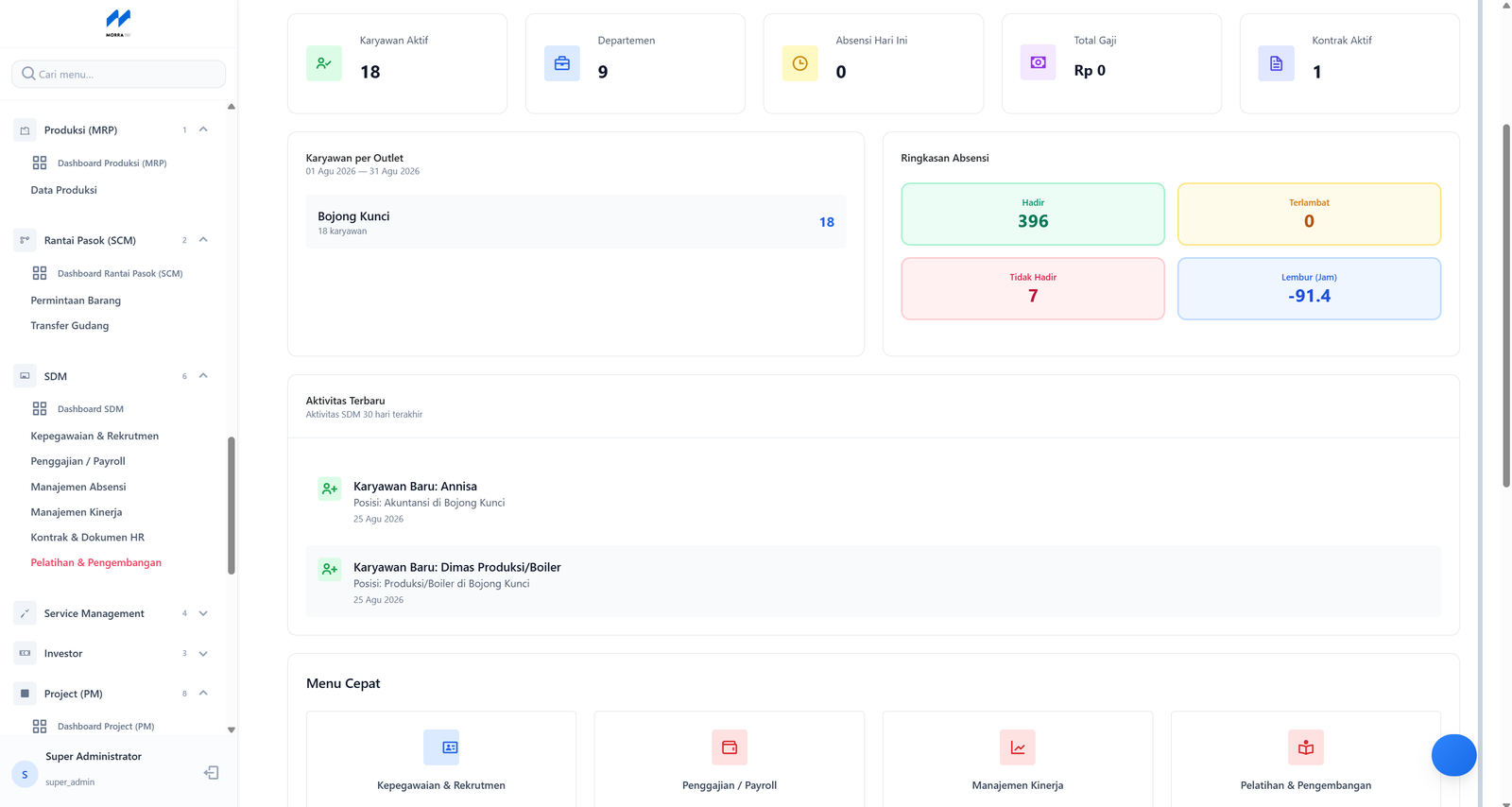Viewport: 1512px width, 807px height.
Task: Open the Tidak Hadir 7 card
Action: [x=1033, y=288]
